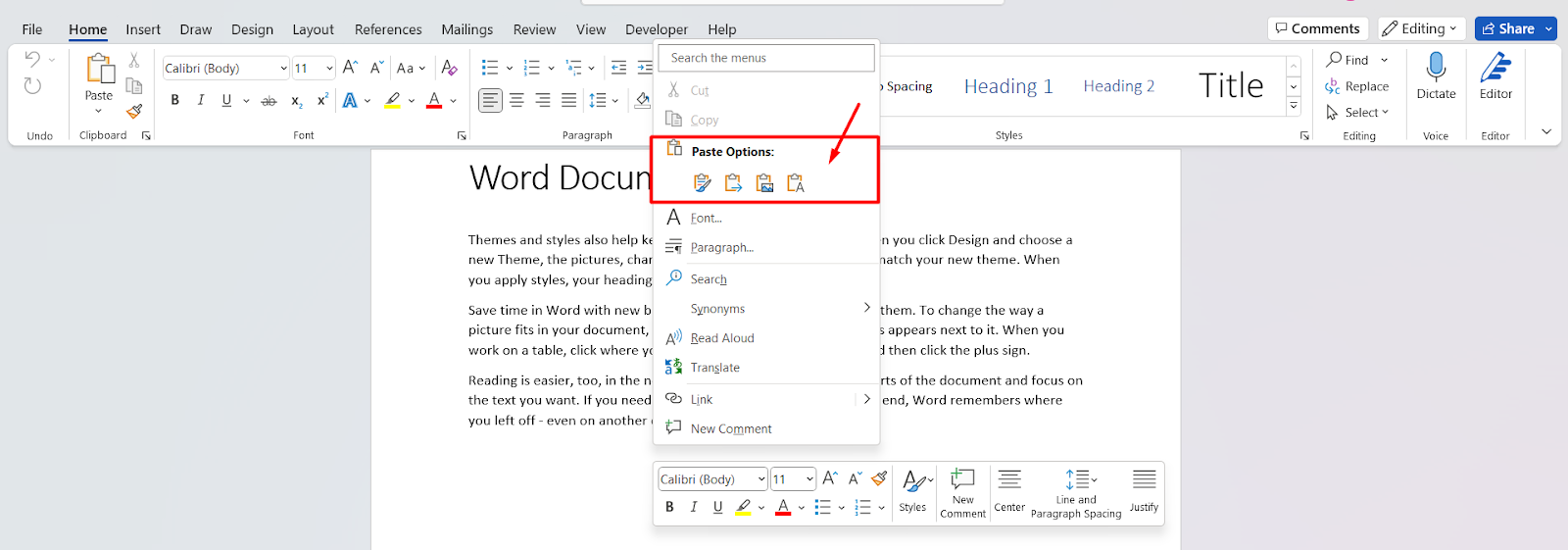Choose Merge Formatting paste option icon
Image resolution: width=1568 pixels, height=550 pixels.
733,182
